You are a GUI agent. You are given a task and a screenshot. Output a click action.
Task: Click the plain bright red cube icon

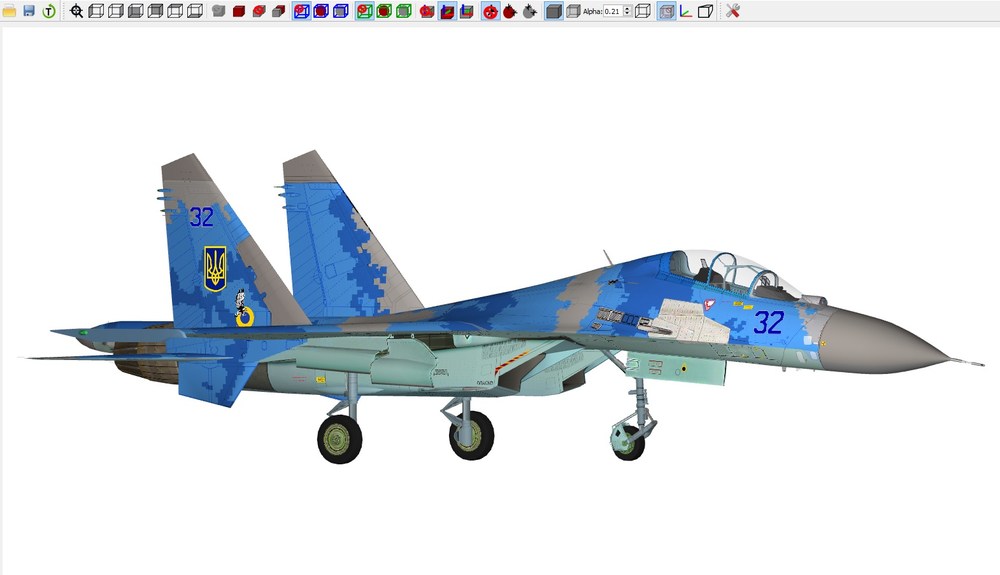(239, 11)
